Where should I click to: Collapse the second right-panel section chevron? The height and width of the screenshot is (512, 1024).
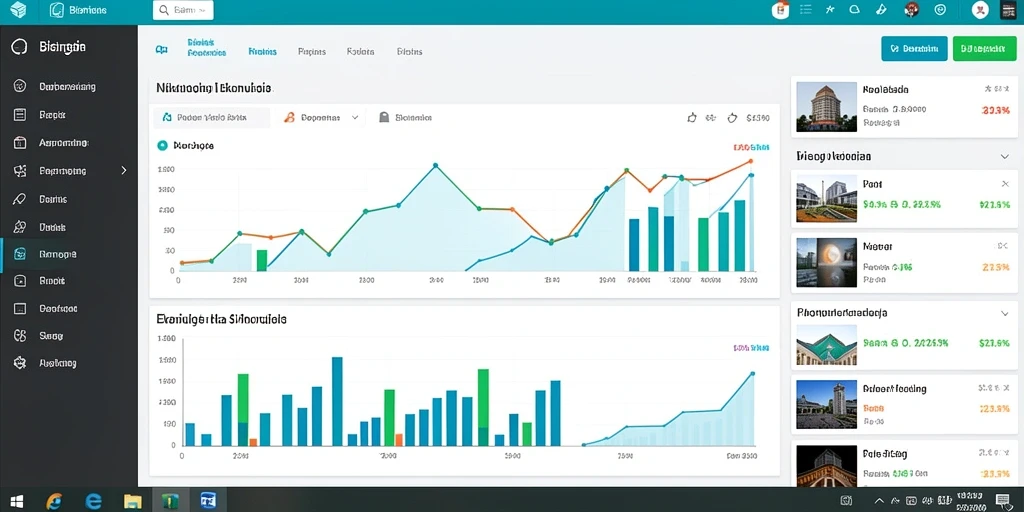click(1005, 313)
